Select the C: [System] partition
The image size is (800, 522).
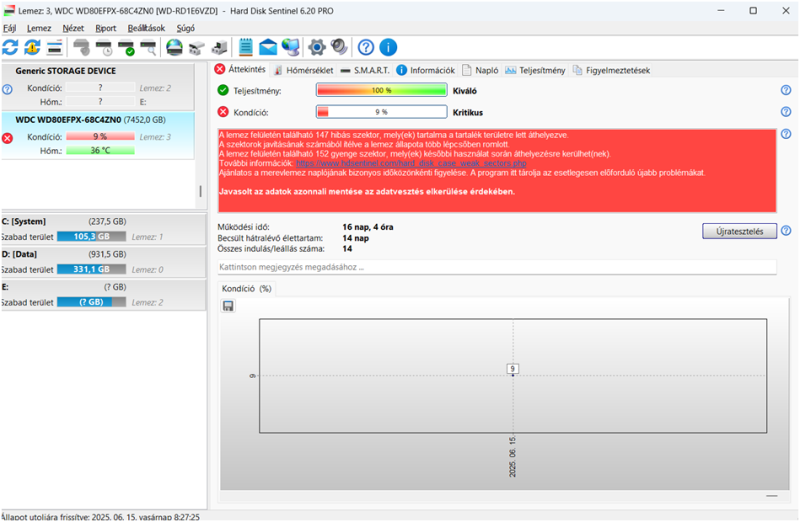[104, 229]
